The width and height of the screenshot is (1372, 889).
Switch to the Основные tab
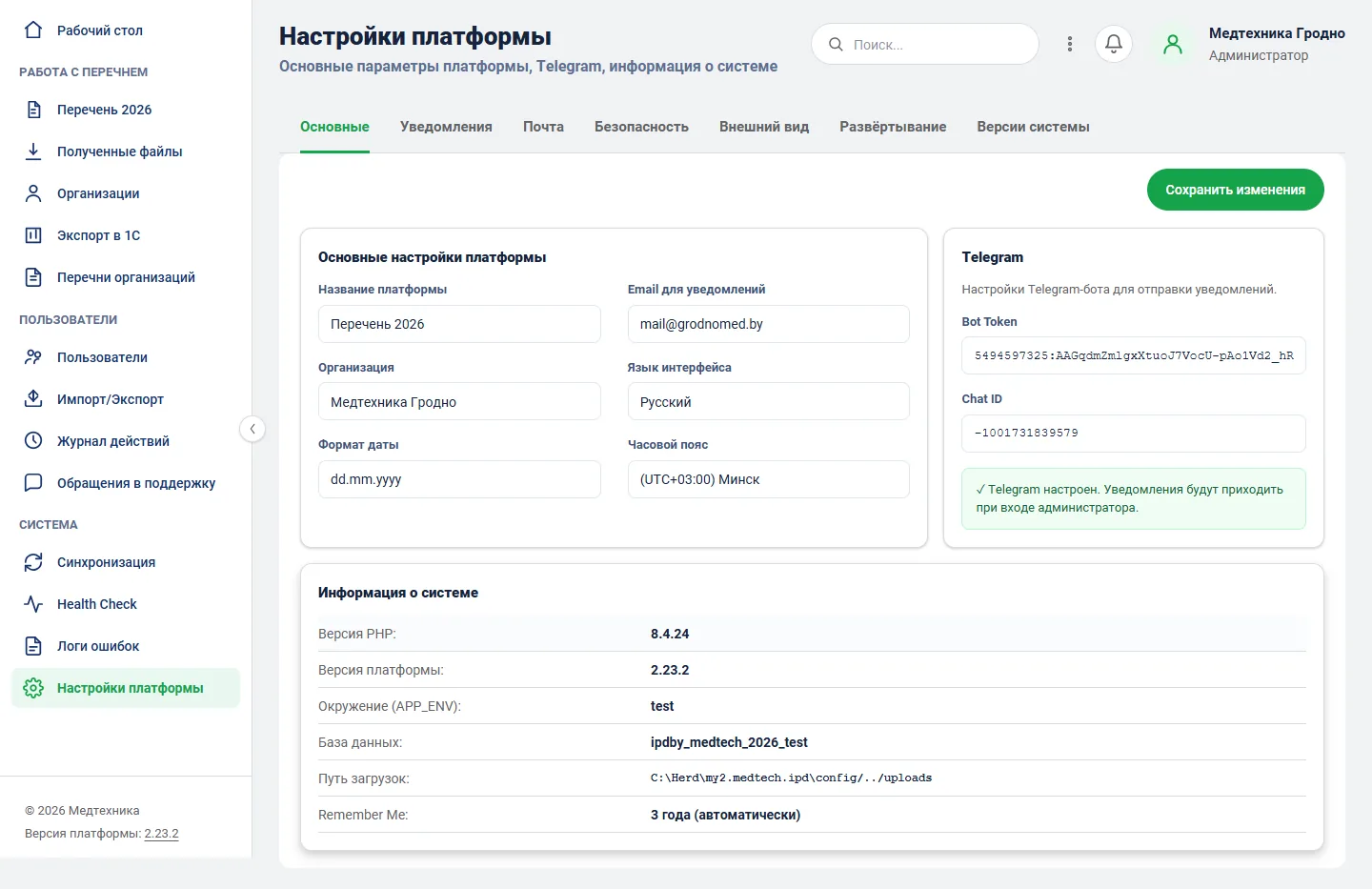tap(334, 127)
